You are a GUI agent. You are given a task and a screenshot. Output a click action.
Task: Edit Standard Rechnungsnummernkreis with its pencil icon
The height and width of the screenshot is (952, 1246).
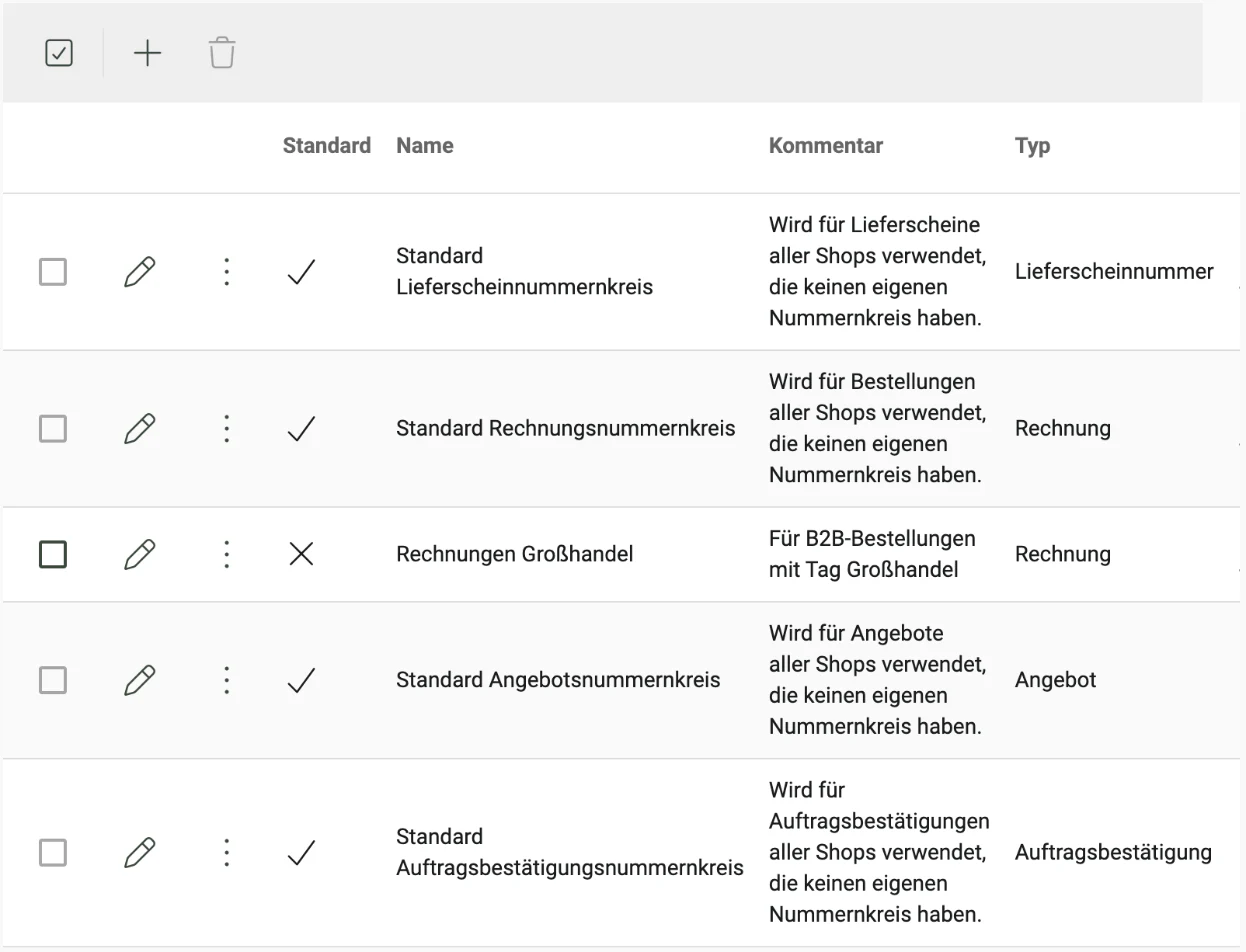pyautogui.click(x=140, y=429)
